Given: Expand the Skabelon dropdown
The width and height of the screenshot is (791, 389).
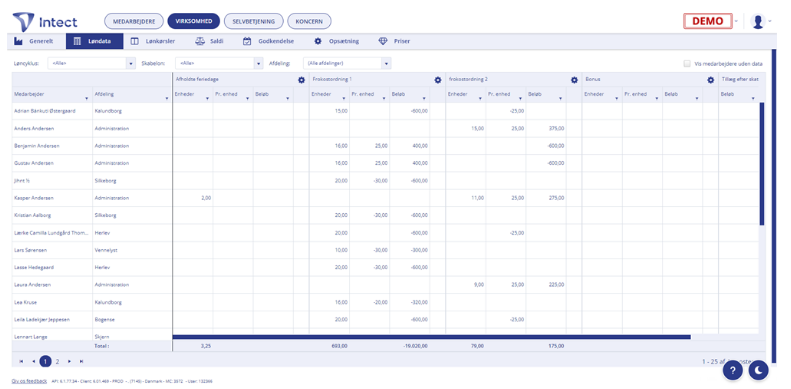Looking at the screenshot, I should point(219,64).
